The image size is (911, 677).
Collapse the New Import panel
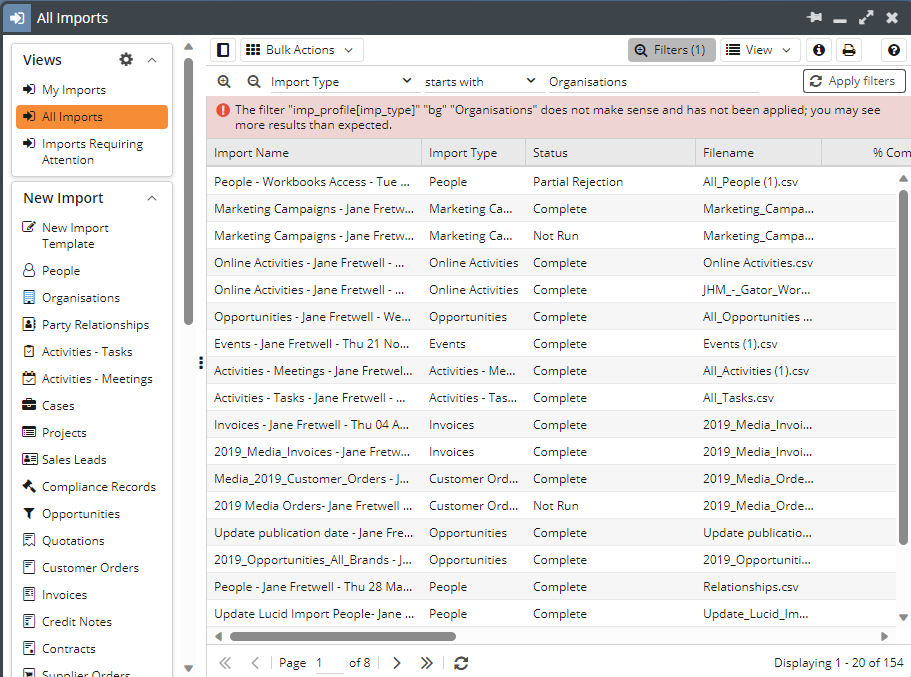tap(152, 198)
